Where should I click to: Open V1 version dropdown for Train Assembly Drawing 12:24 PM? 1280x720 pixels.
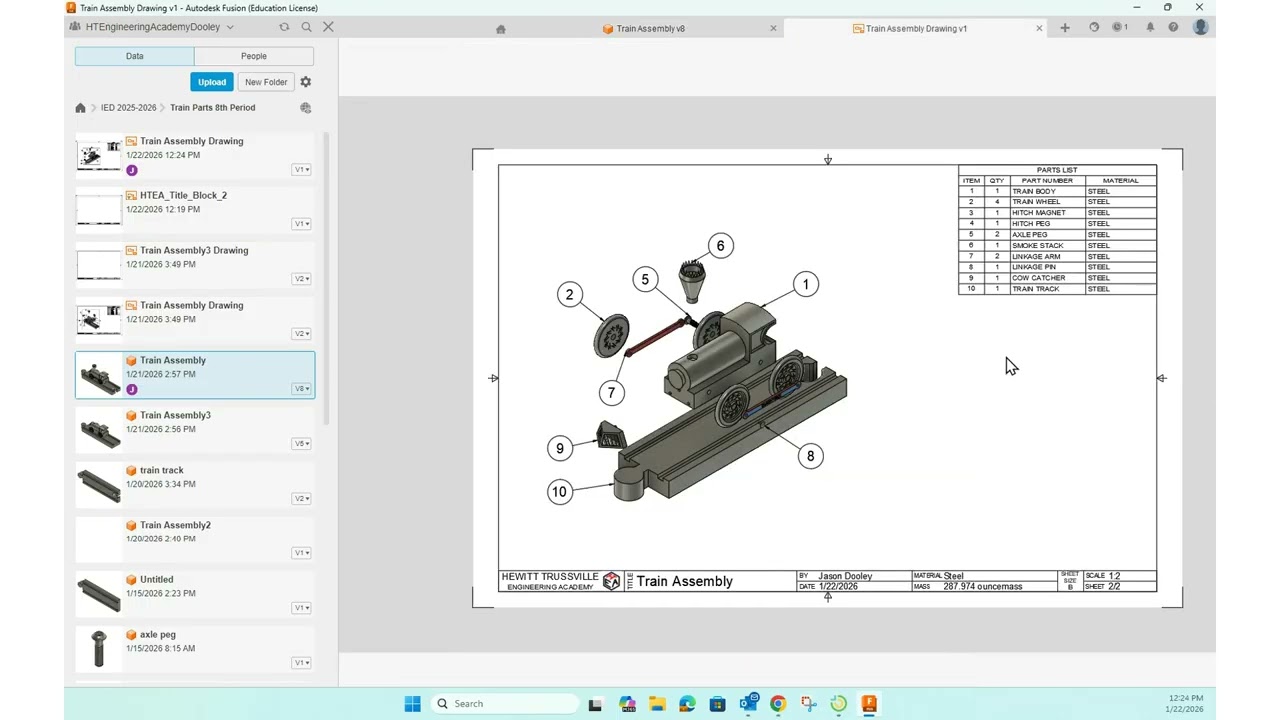(x=302, y=169)
